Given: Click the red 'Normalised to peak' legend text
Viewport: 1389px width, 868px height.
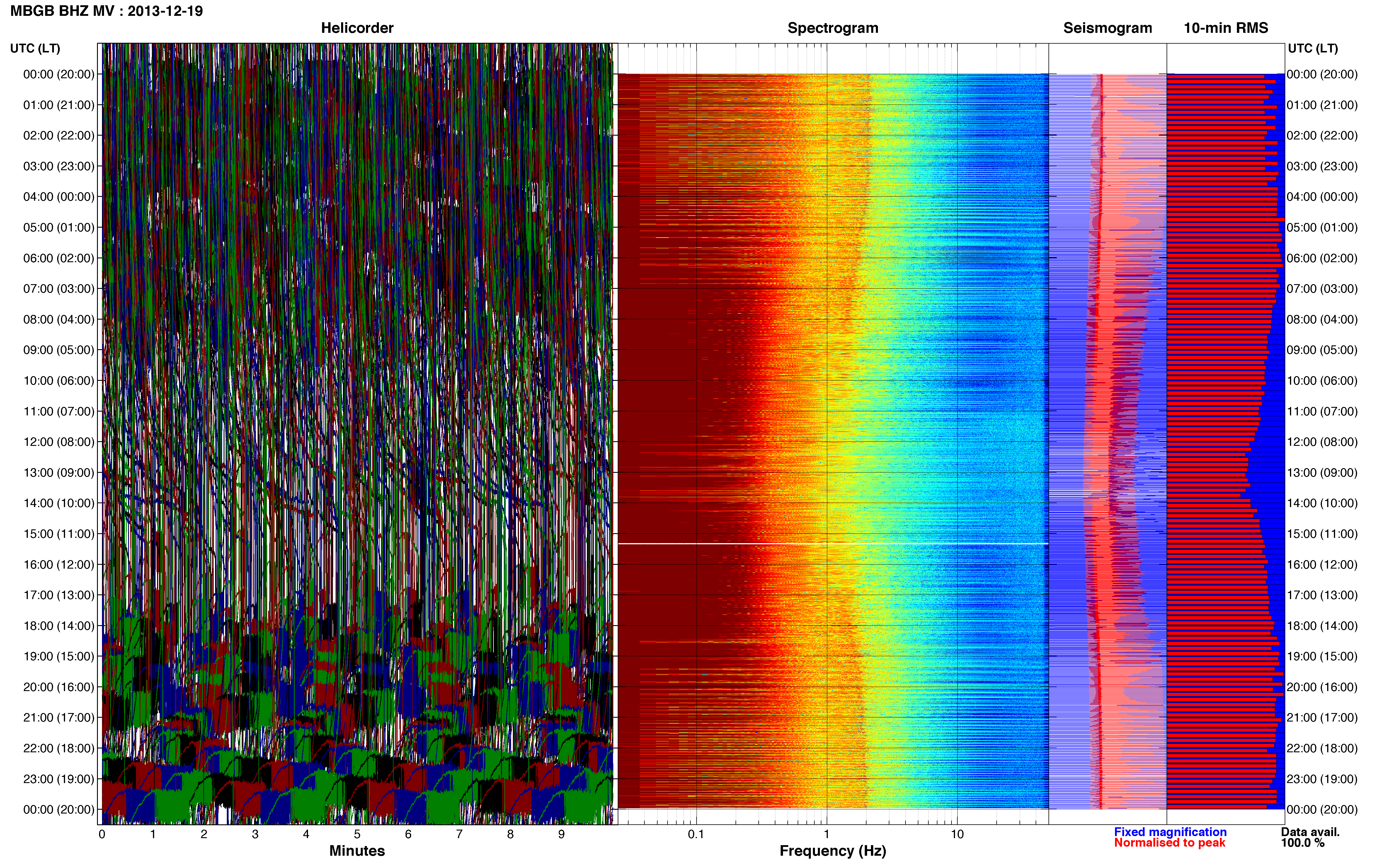Looking at the screenshot, I should coord(1170,843).
